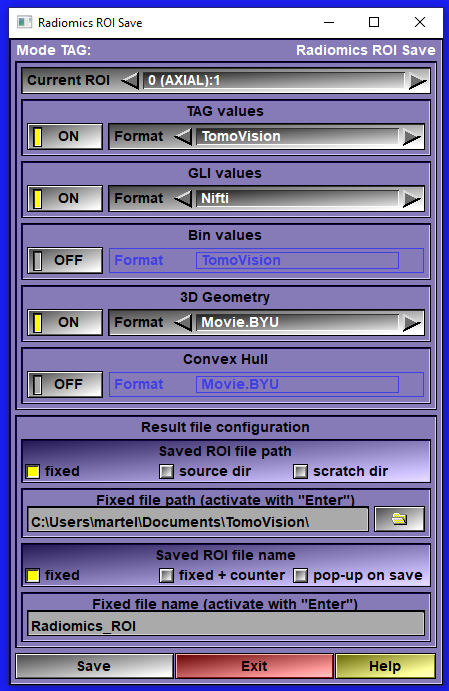Click the red Exit button
The image size is (449, 691).
[x=254, y=666]
